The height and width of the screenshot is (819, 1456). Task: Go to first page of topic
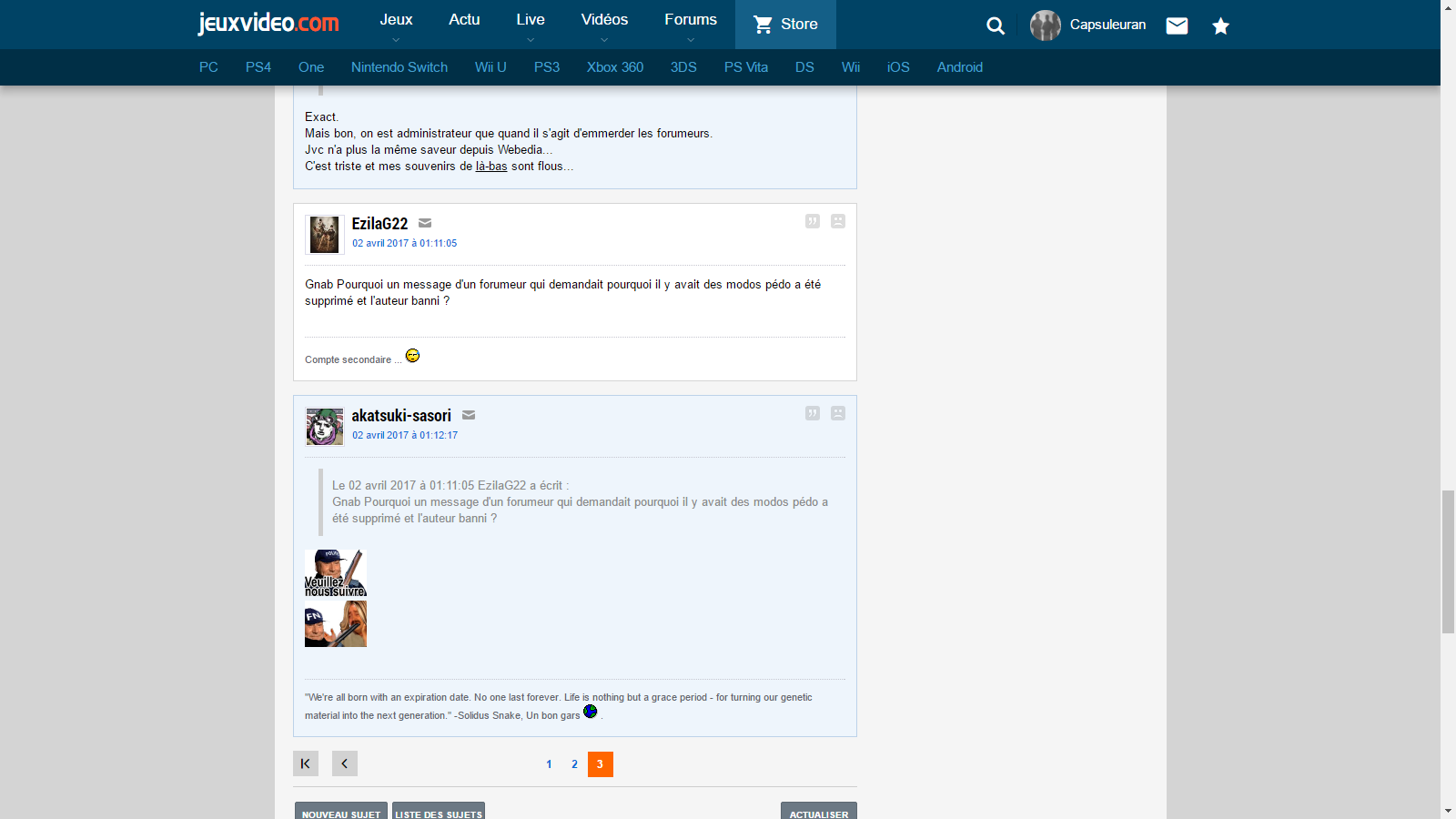coord(306,763)
